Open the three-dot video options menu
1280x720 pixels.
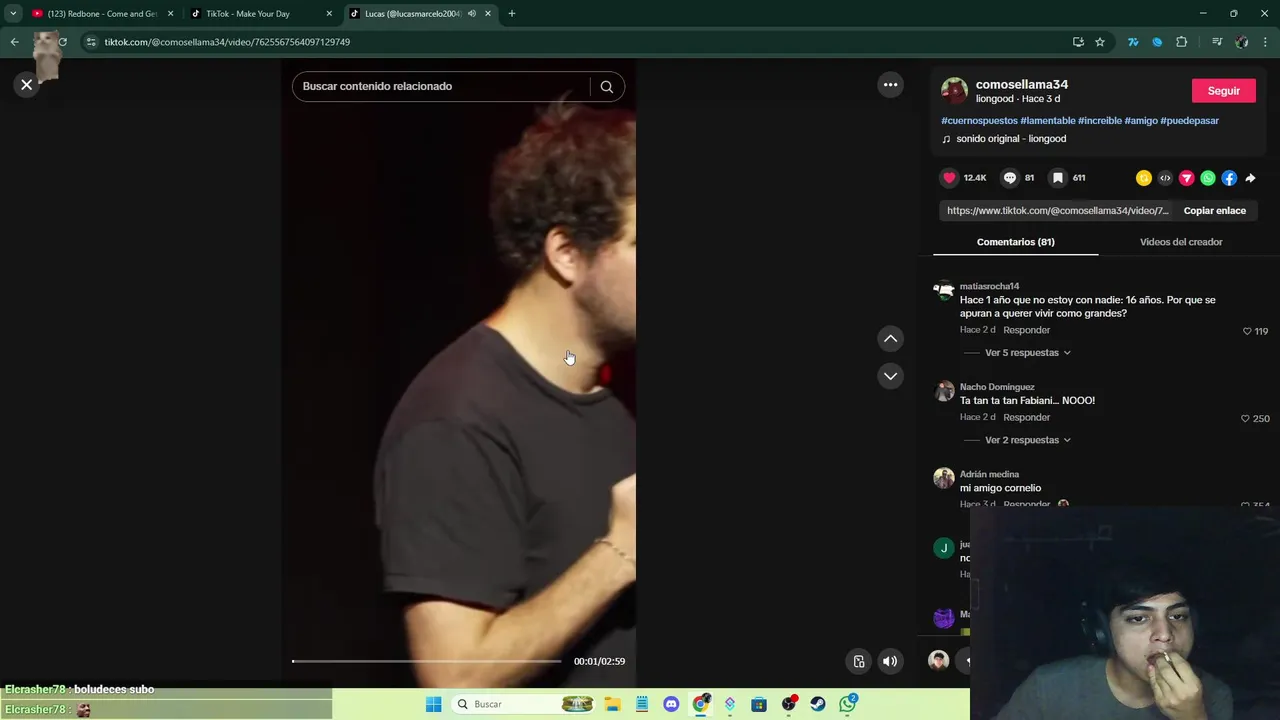pos(890,85)
